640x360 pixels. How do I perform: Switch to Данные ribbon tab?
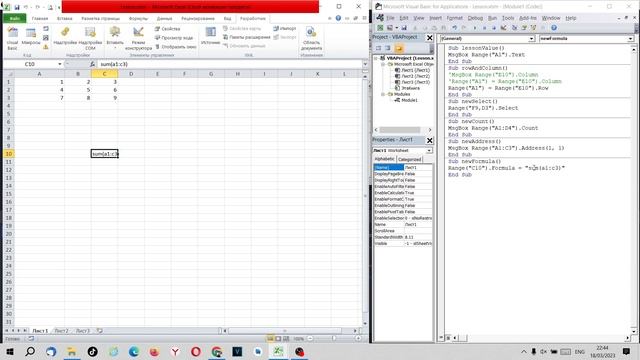tap(164, 18)
